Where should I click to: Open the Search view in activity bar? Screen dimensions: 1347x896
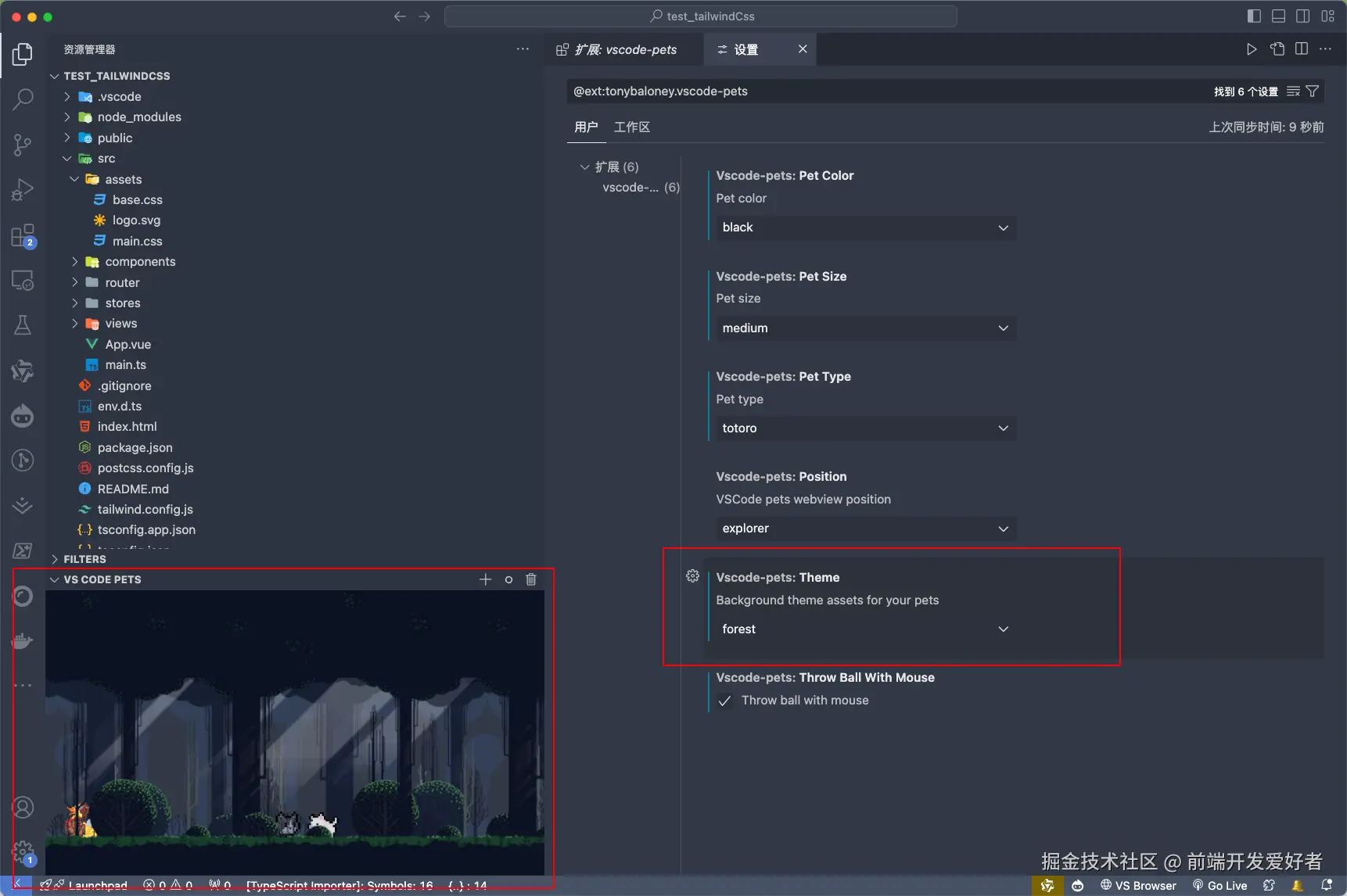pyautogui.click(x=23, y=99)
